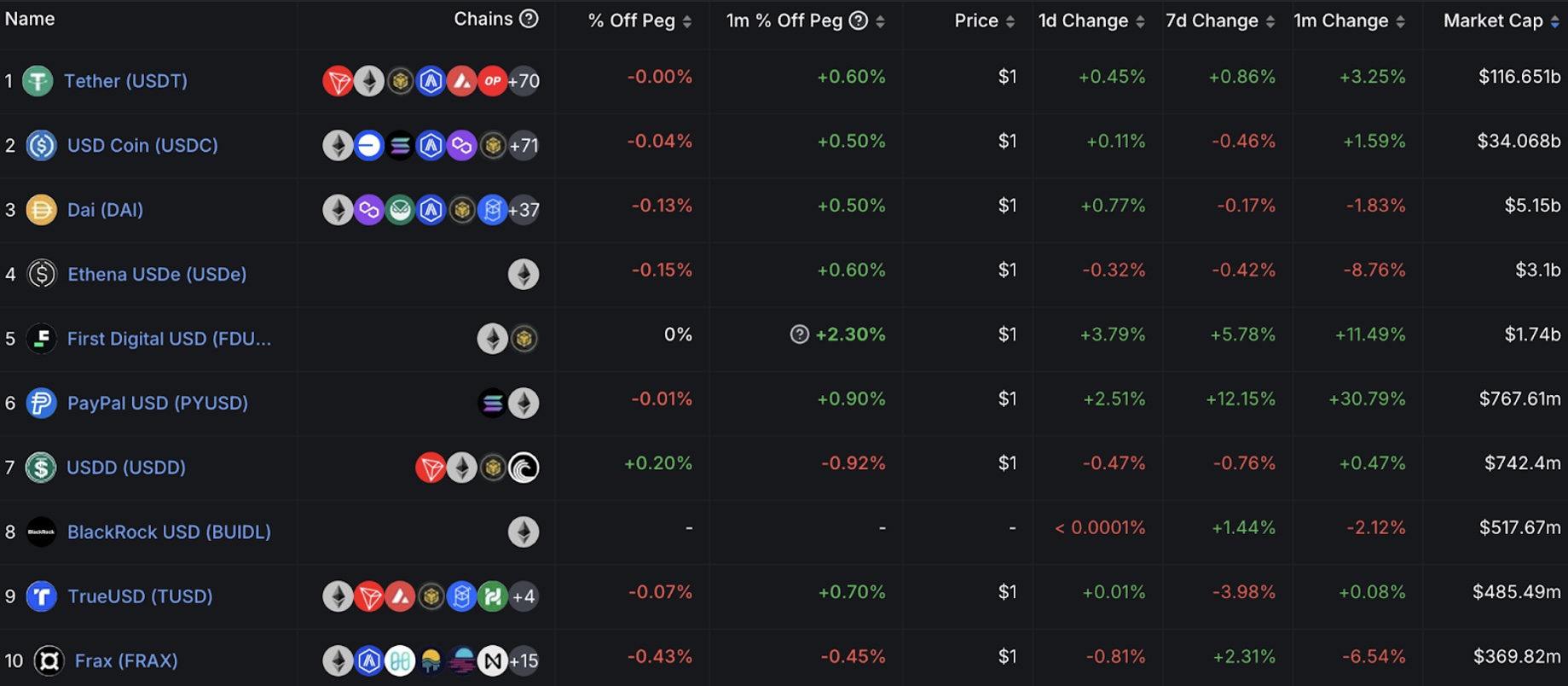Select the Ethereum icon for Ethena USDe

(524, 274)
